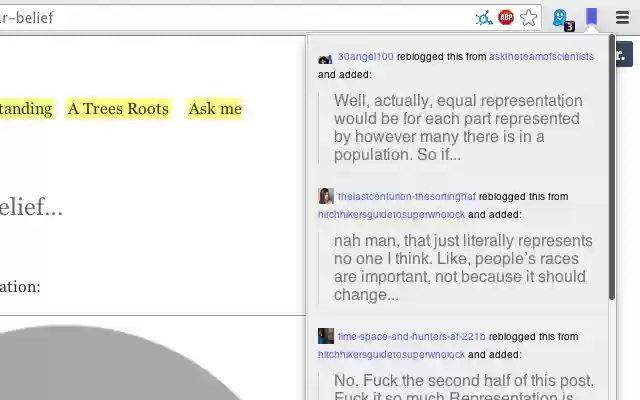Open hitchhikersguidetosuperwholock link under thelastcenturion reblog

point(391,214)
